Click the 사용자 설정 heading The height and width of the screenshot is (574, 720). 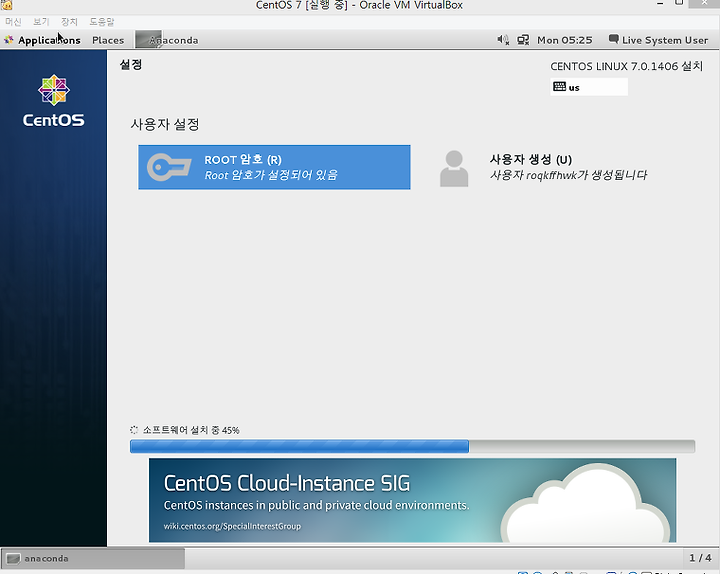[165, 124]
